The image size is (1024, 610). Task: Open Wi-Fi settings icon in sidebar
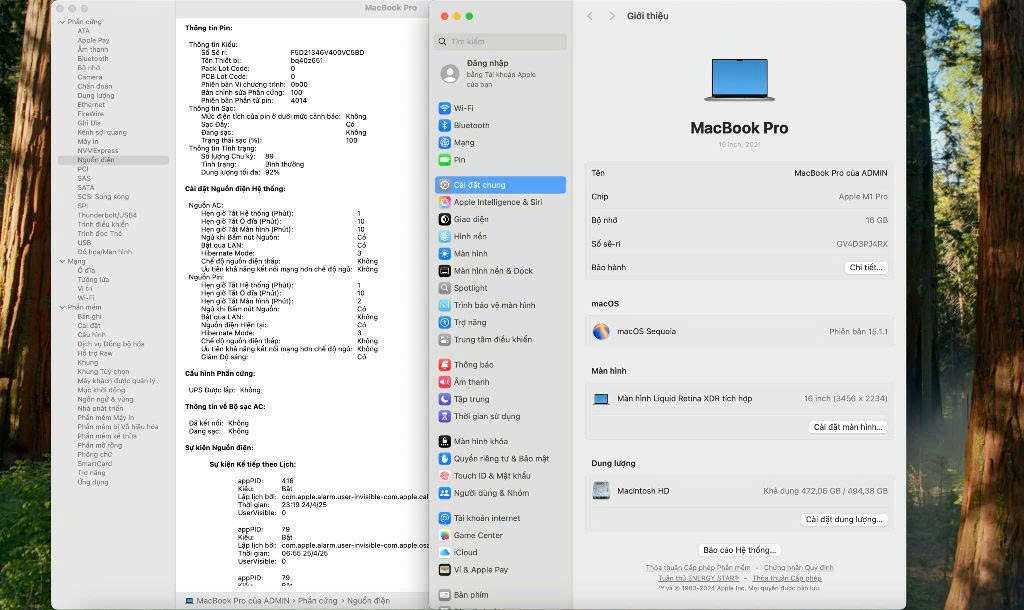click(x=444, y=108)
